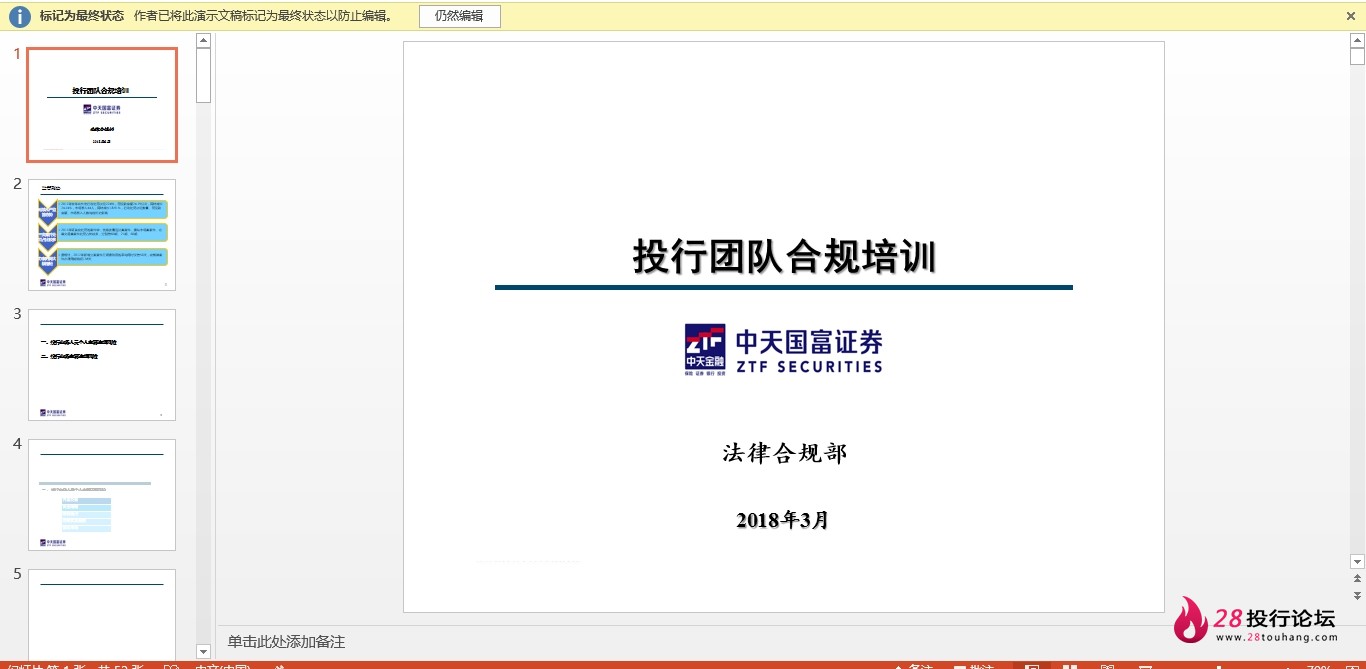The width and height of the screenshot is (1366, 669).
Task: Select the 中天国富证券 ZTF Securities logo on the slide
Action: 783,350
